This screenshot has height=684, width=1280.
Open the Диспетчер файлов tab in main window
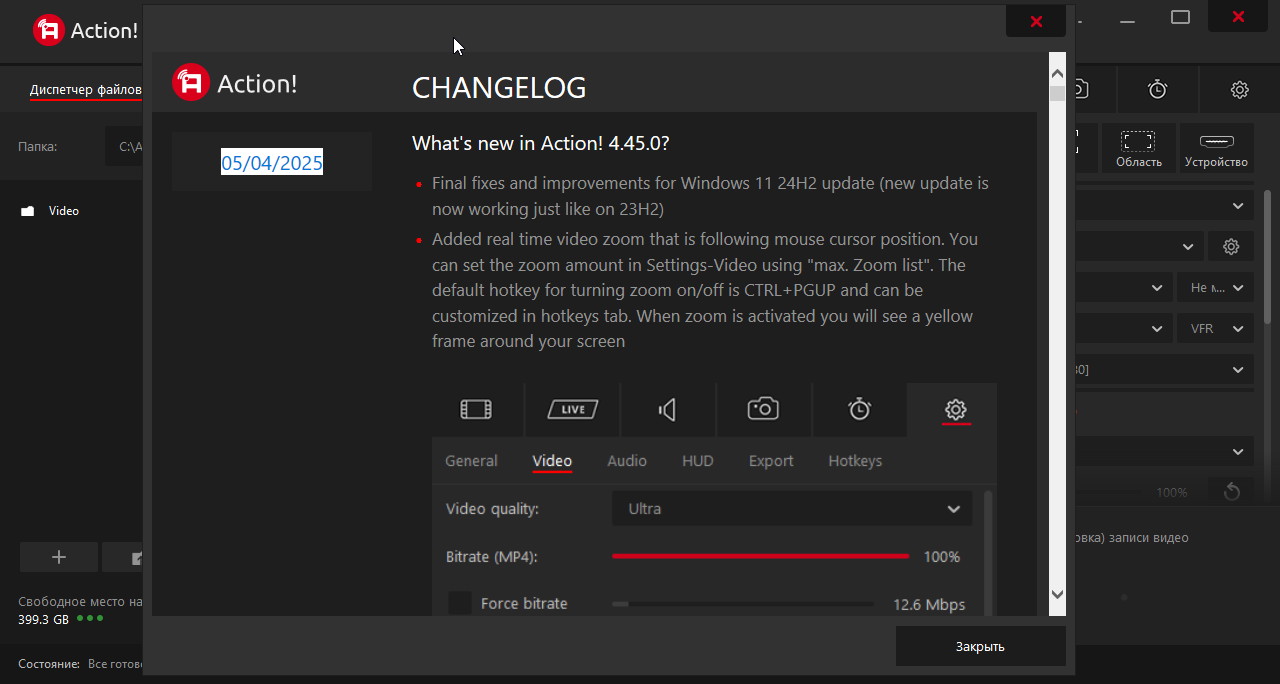tap(86, 90)
